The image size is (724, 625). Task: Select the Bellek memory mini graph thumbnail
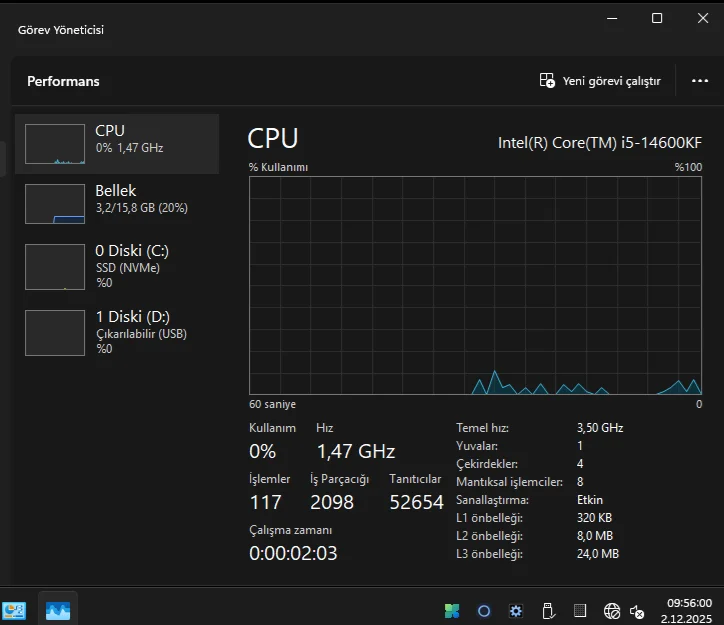[x=55, y=204]
